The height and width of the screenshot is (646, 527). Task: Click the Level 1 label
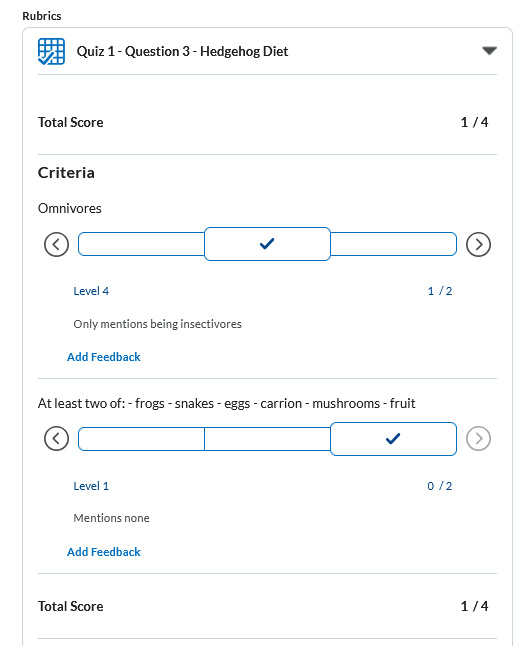(91, 486)
